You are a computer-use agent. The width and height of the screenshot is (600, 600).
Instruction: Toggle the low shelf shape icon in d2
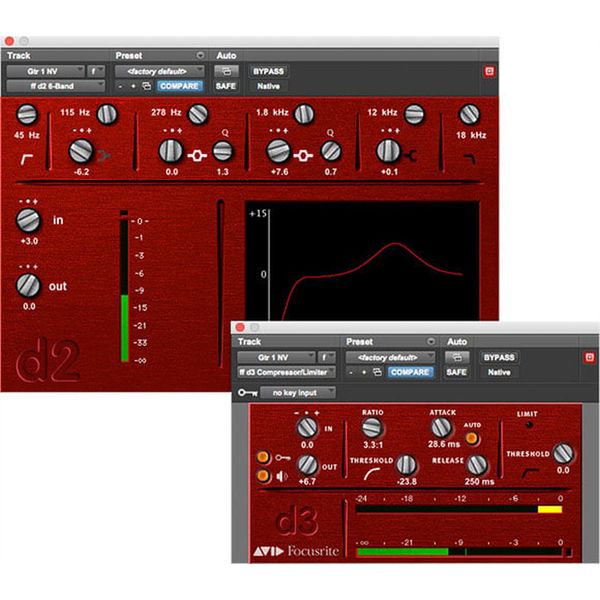[x=104, y=156]
